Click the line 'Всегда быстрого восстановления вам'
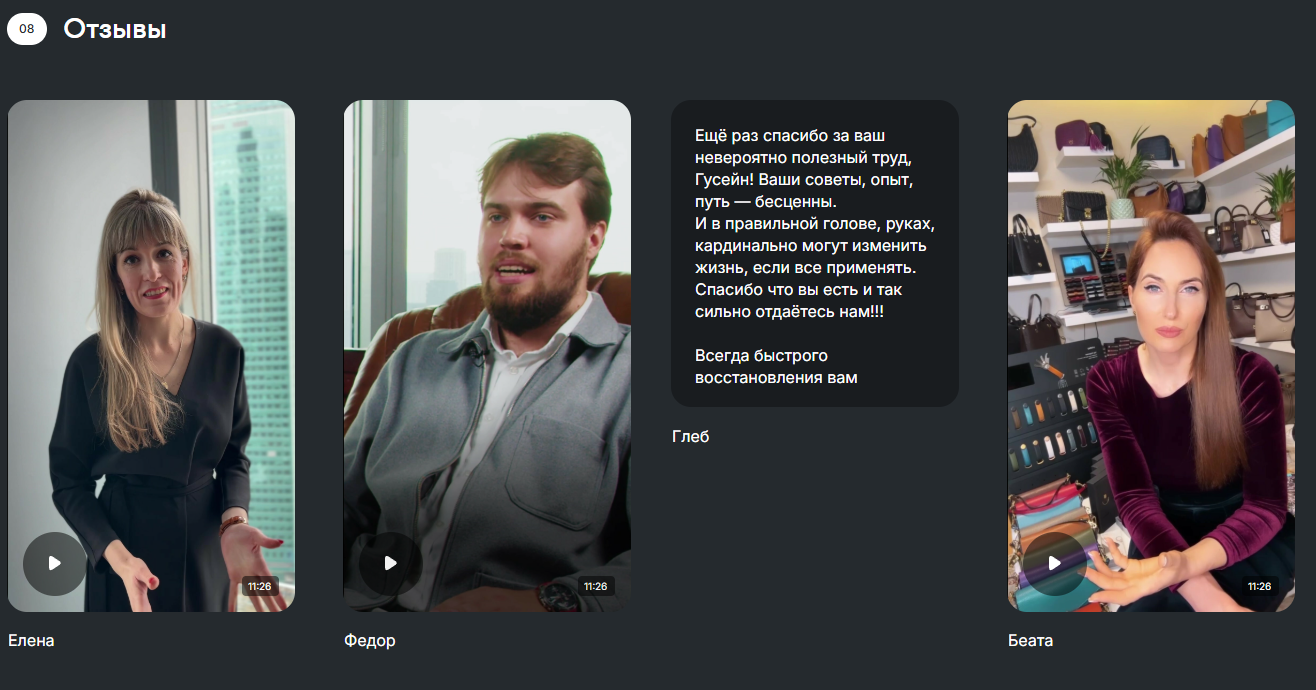The image size is (1316, 690). point(776,367)
